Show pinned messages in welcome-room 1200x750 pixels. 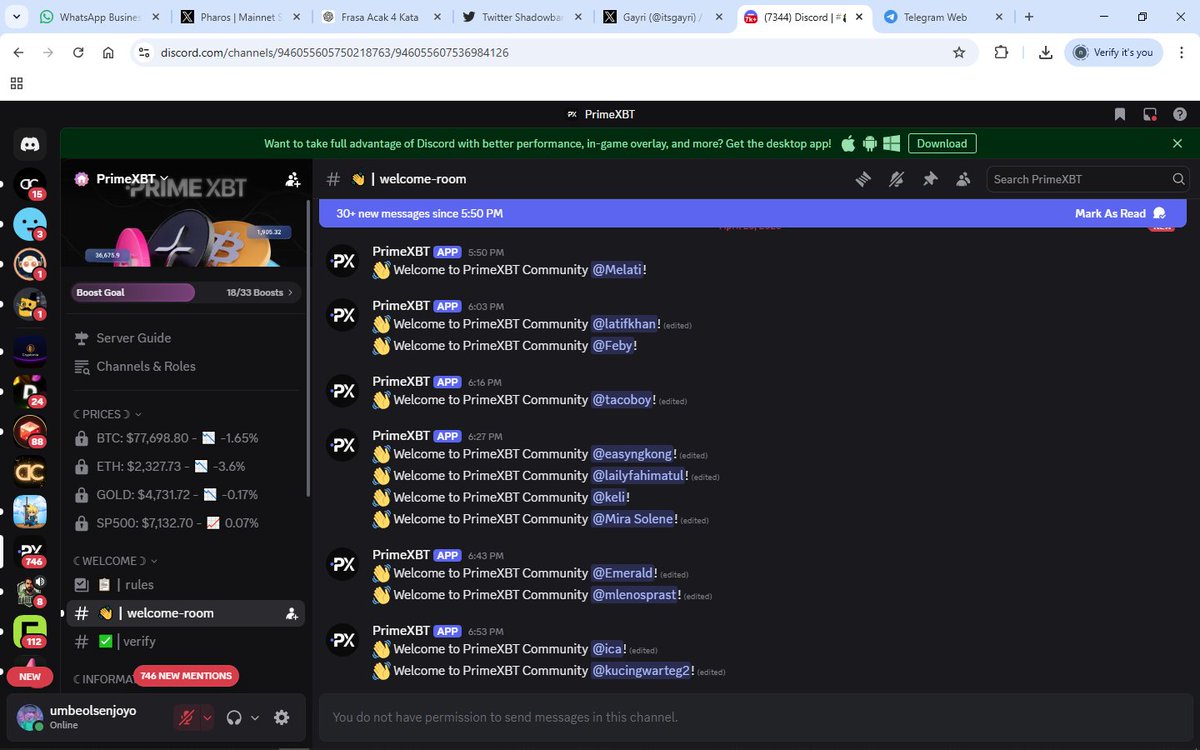930,179
